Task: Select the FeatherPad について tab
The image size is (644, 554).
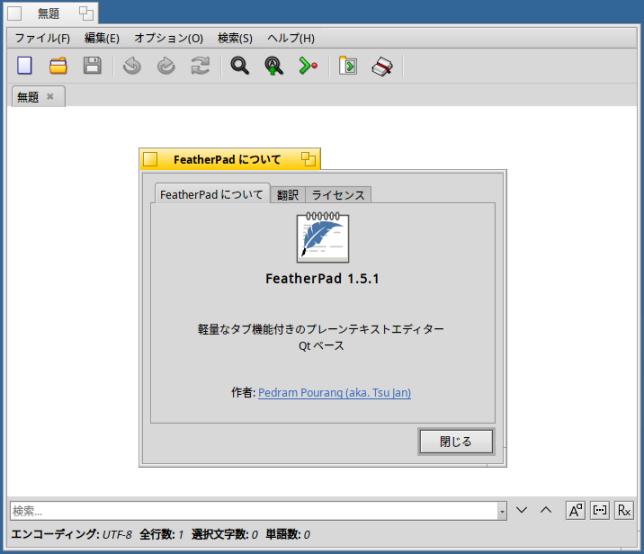Action: pyautogui.click(x=212, y=194)
